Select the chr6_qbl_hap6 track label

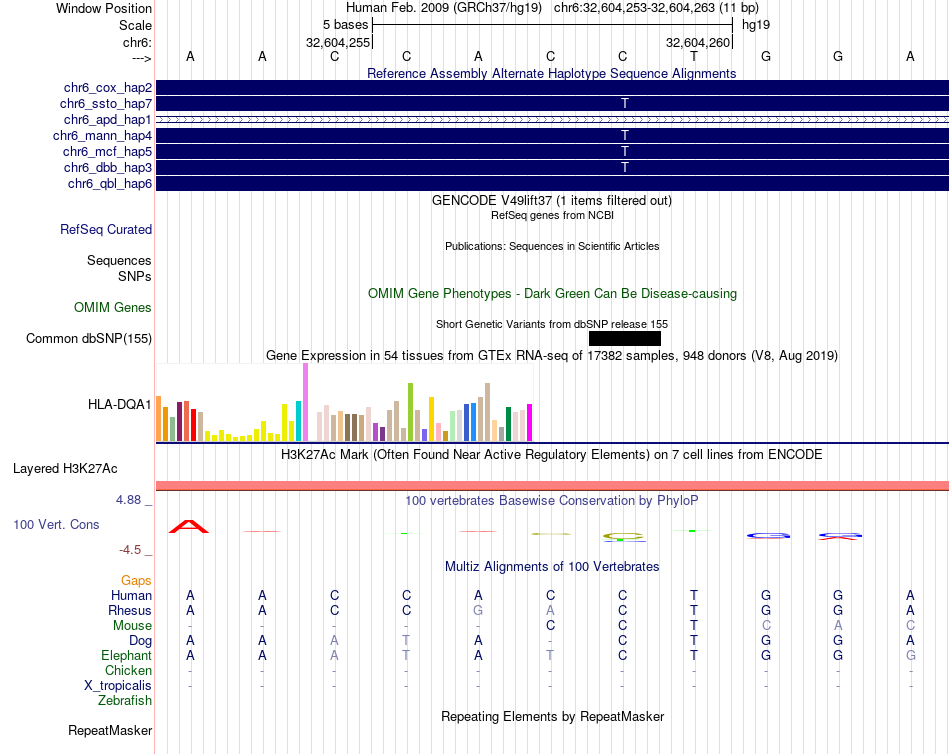[110, 184]
